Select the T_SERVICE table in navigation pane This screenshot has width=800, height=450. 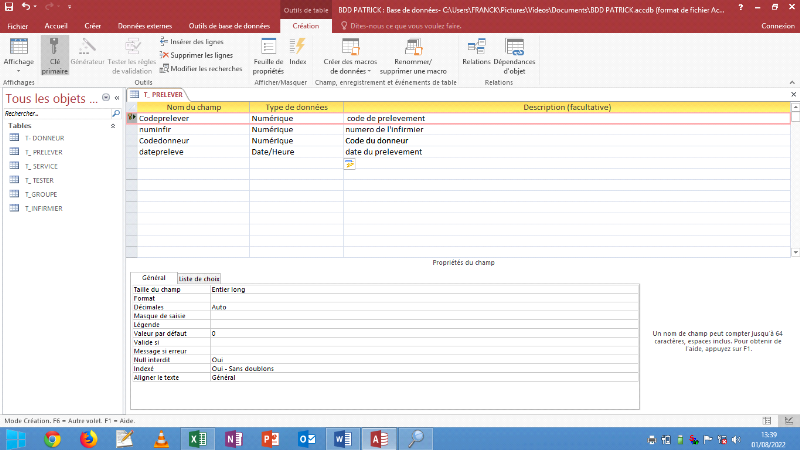click(x=43, y=165)
